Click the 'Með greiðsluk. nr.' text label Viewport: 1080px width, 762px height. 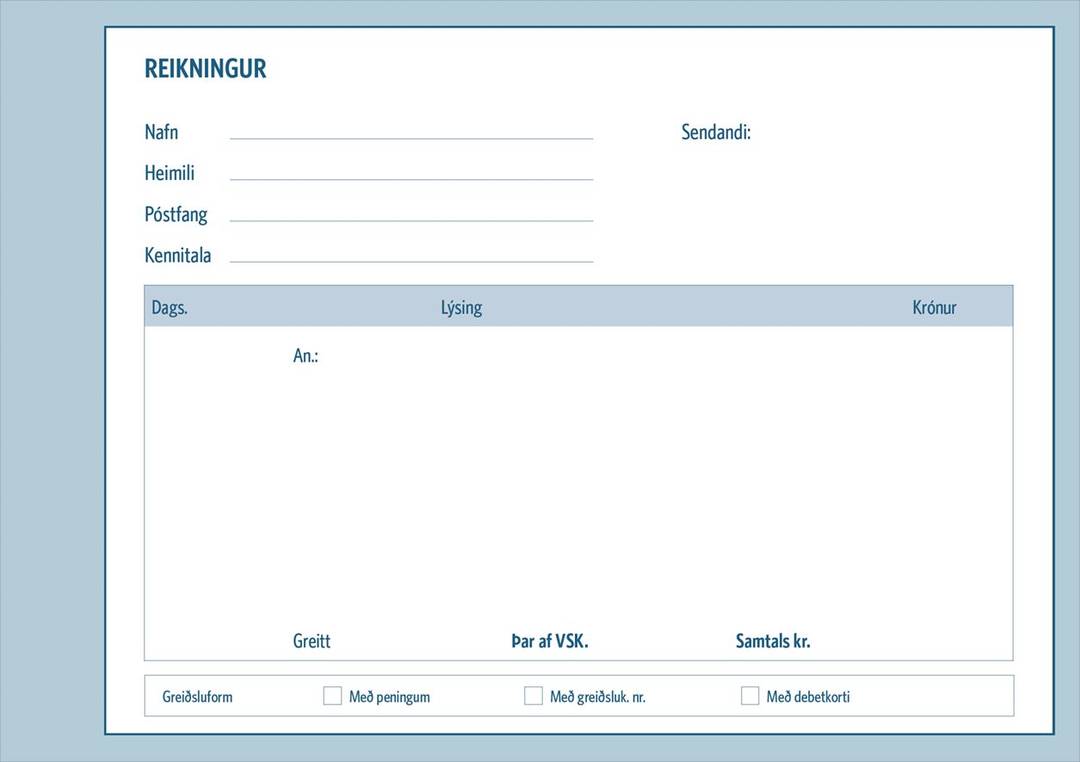[597, 697]
